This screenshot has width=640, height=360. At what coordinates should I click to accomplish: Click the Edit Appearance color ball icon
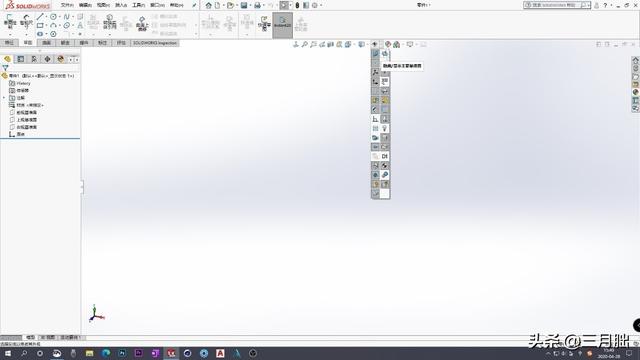point(388,44)
